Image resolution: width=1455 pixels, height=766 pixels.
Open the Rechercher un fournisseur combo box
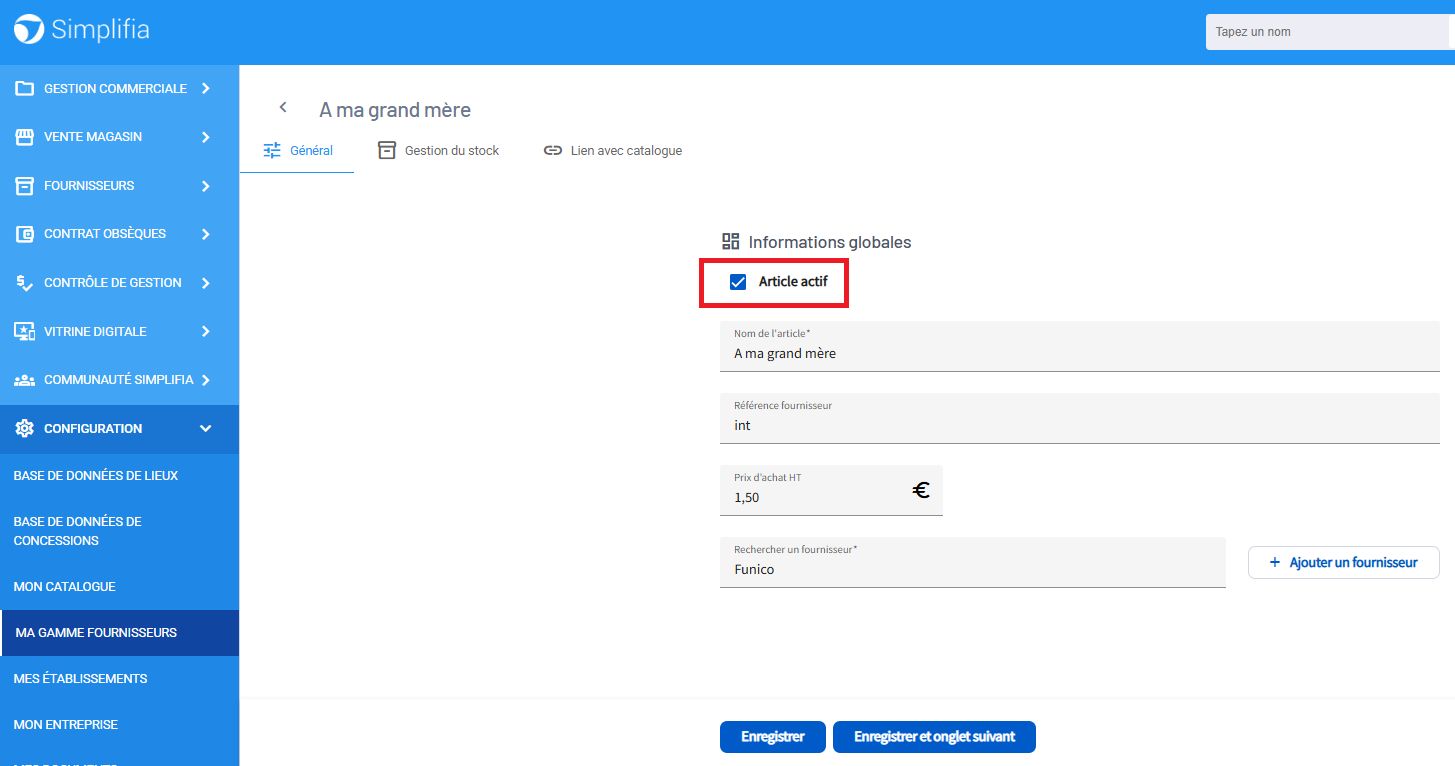click(972, 562)
